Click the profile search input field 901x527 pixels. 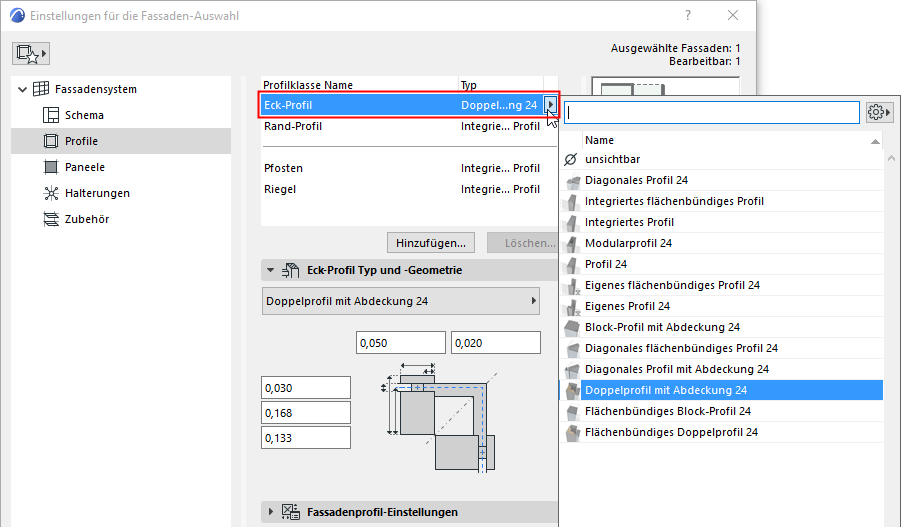click(x=712, y=112)
